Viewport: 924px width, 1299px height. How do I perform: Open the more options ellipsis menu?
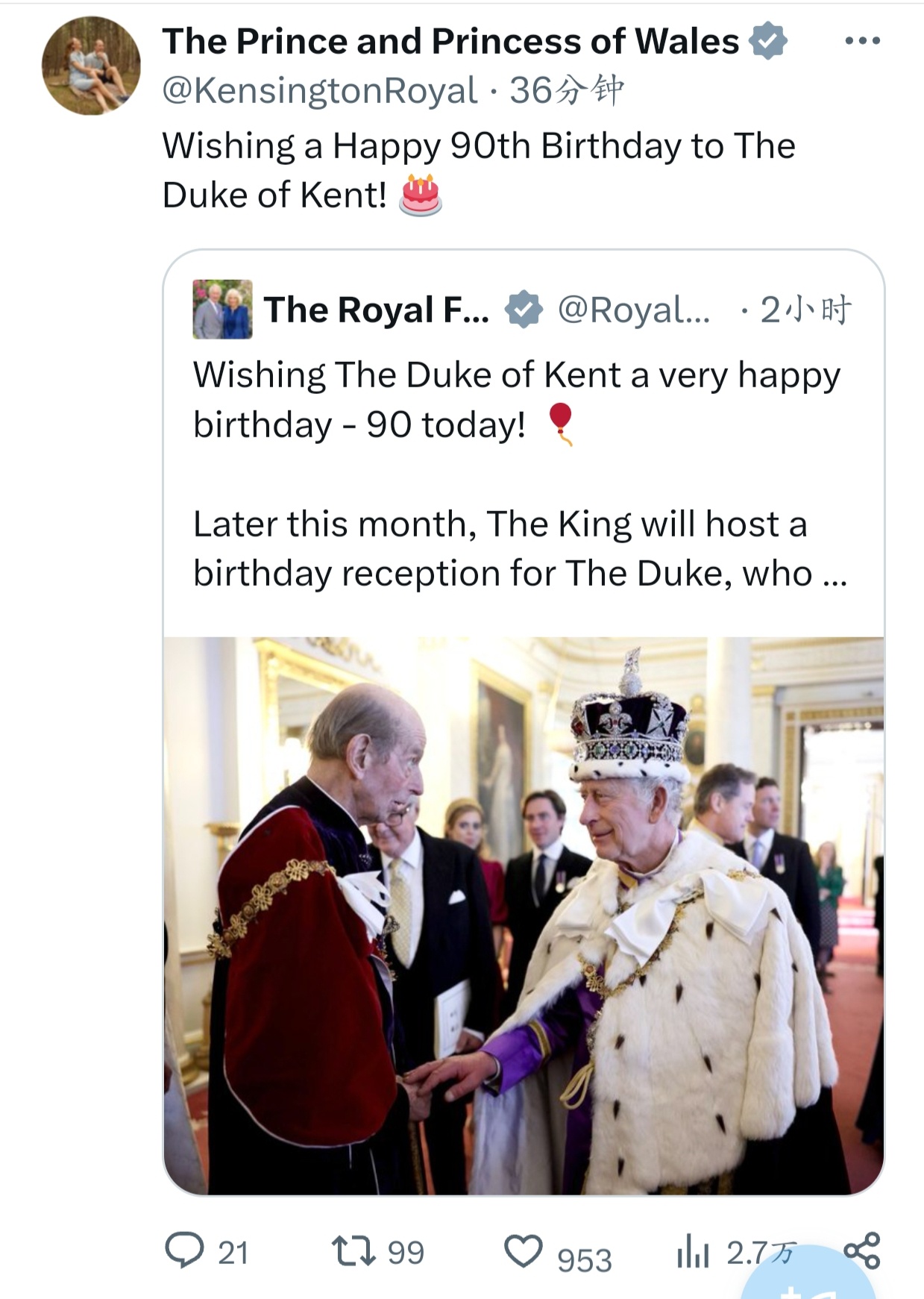tap(862, 41)
